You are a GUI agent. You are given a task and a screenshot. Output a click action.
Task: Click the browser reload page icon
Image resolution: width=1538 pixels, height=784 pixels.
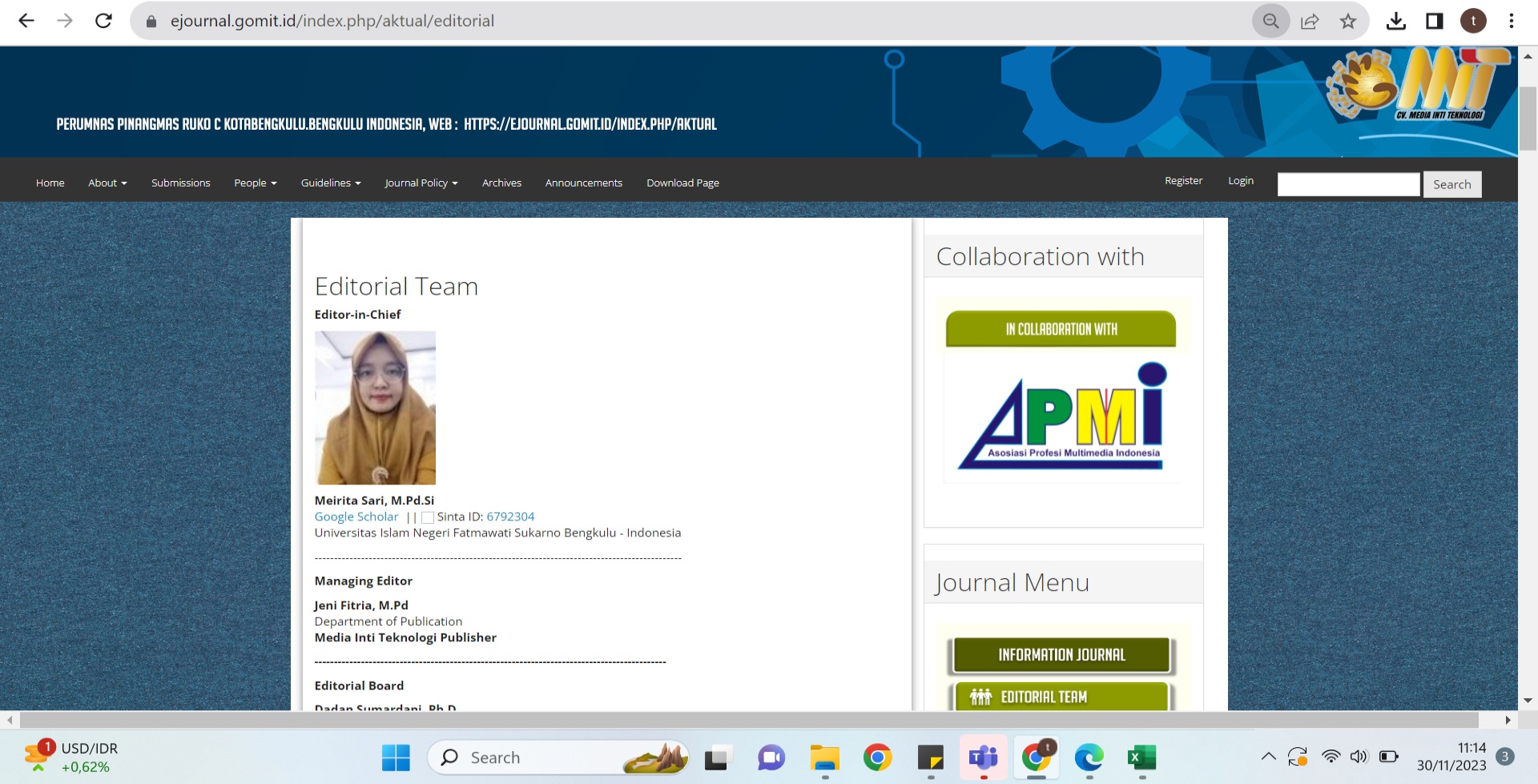point(103,21)
